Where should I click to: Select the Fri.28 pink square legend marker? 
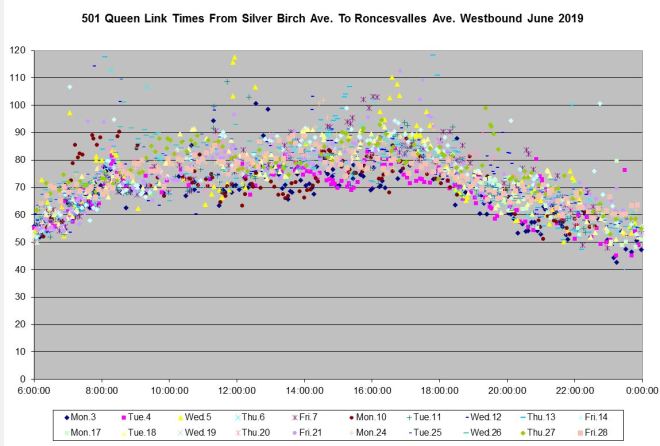(x=579, y=433)
